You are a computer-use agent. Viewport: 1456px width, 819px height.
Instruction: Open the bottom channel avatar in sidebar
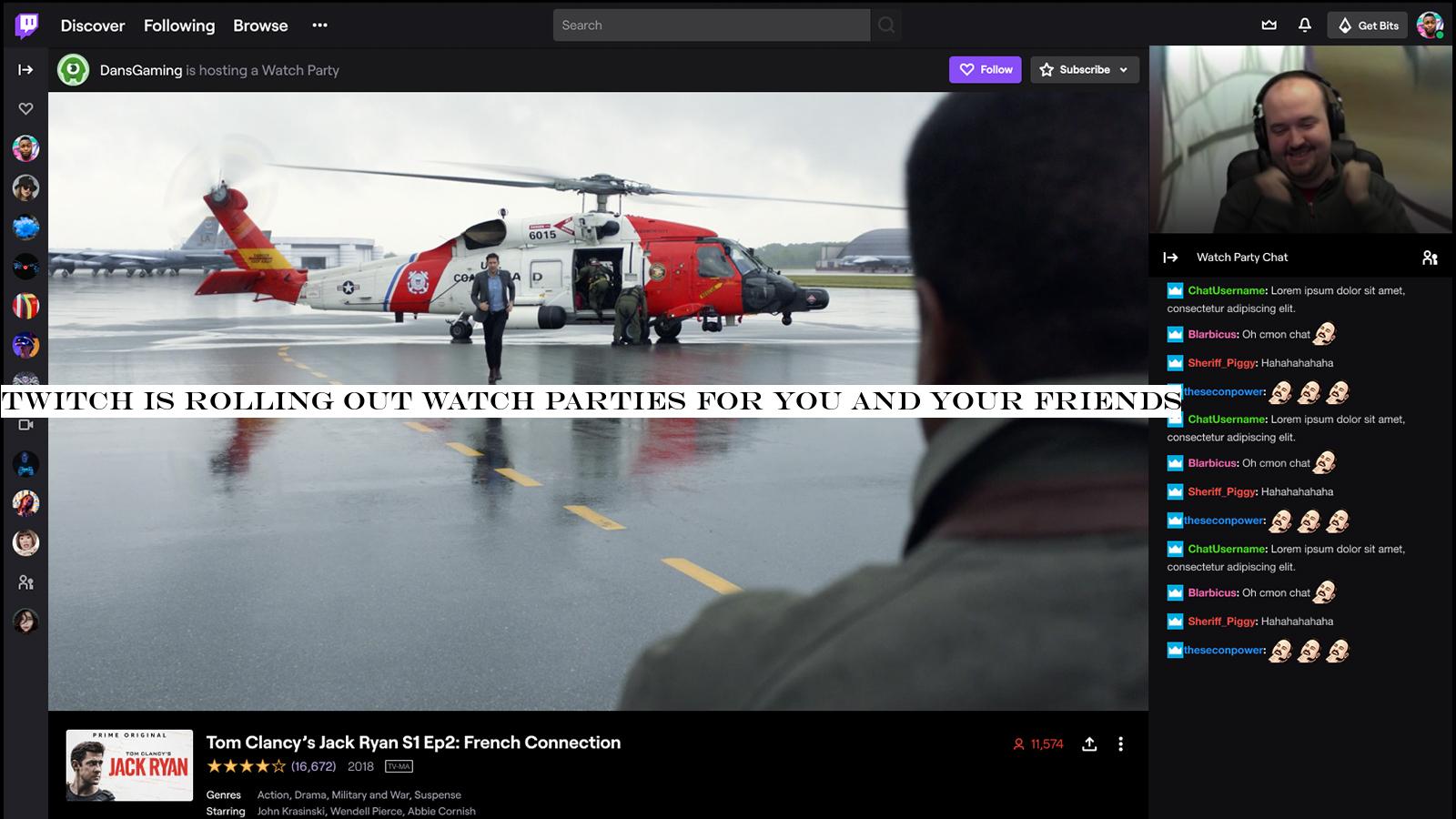click(x=25, y=622)
